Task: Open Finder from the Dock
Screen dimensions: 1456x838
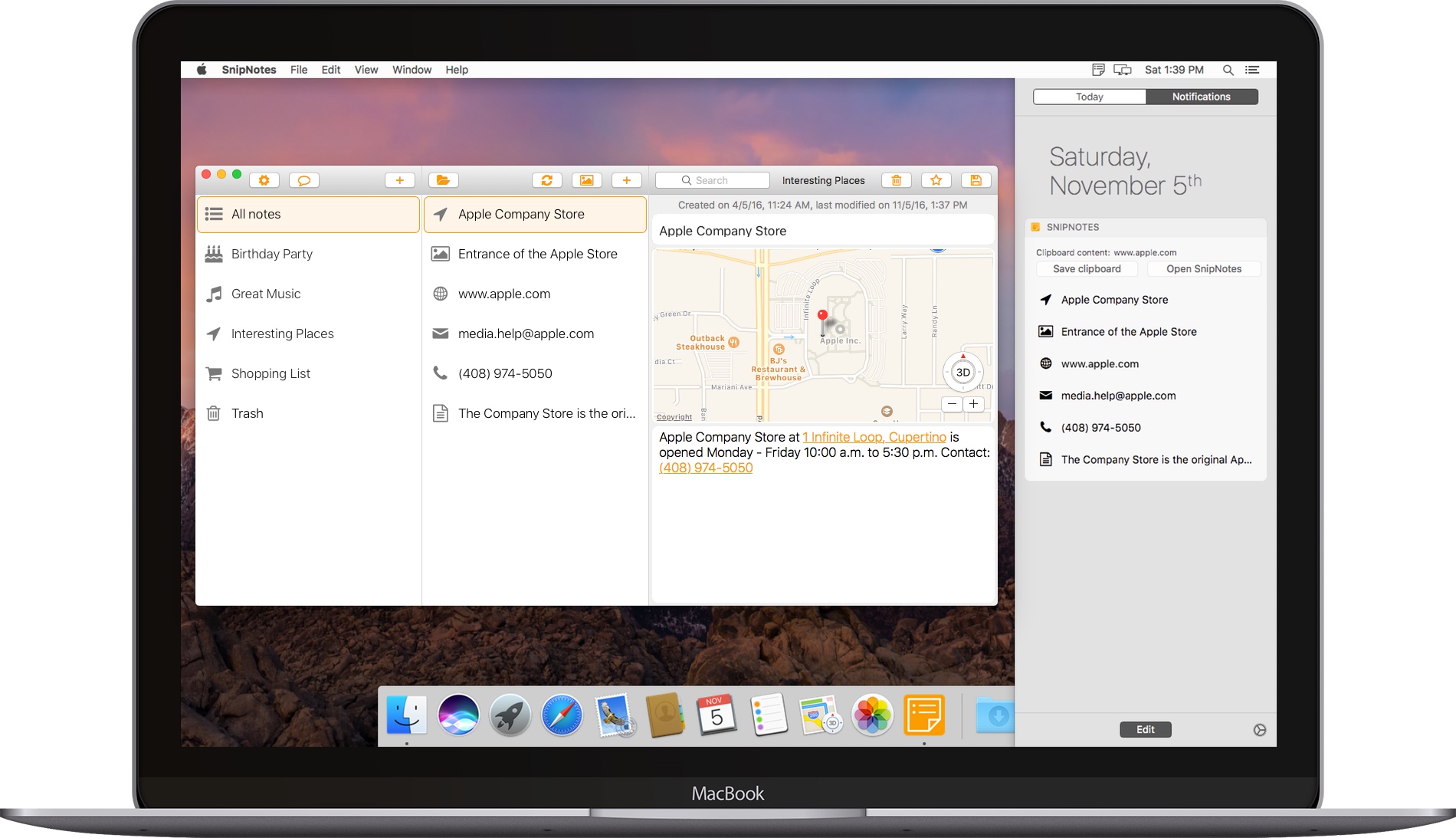Action: click(406, 715)
